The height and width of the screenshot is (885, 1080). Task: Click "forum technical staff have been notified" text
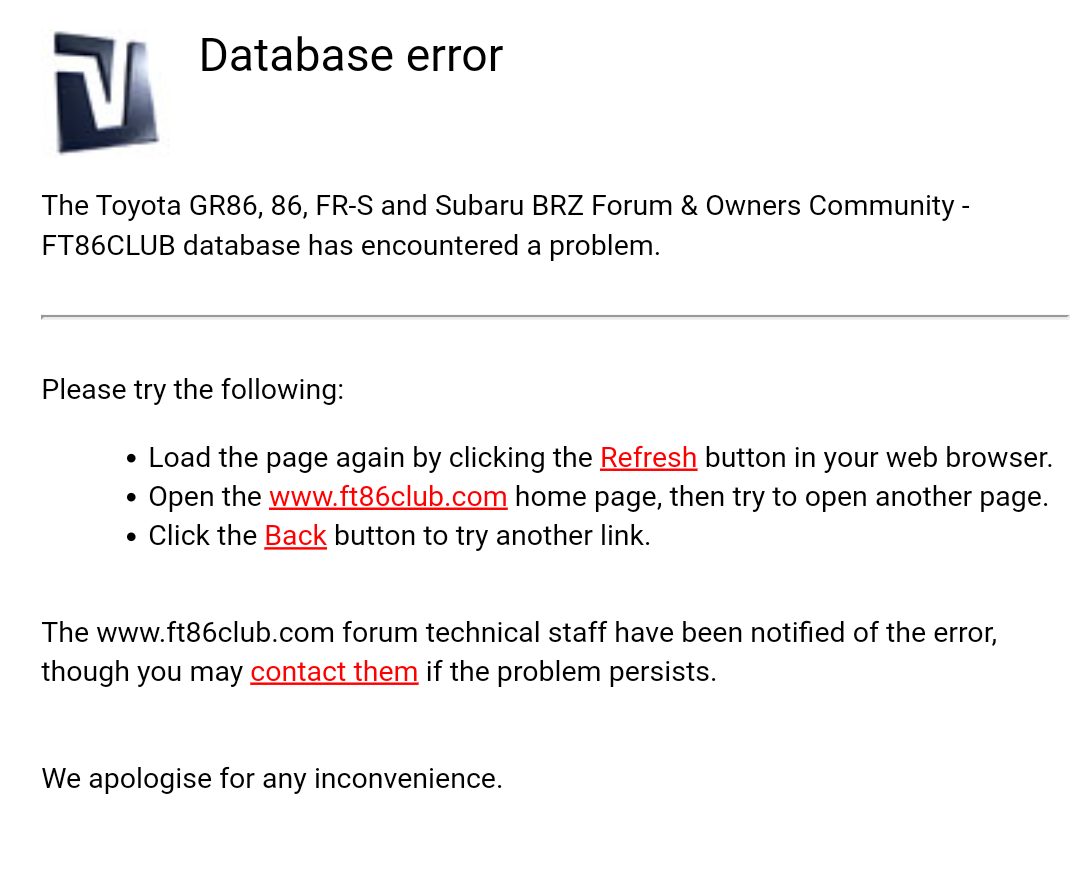(600, 632)
